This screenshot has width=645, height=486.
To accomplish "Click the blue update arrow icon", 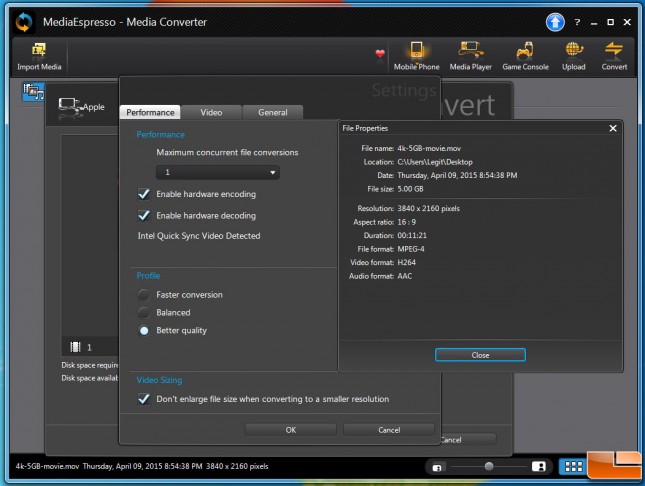I will pos(555,22).
